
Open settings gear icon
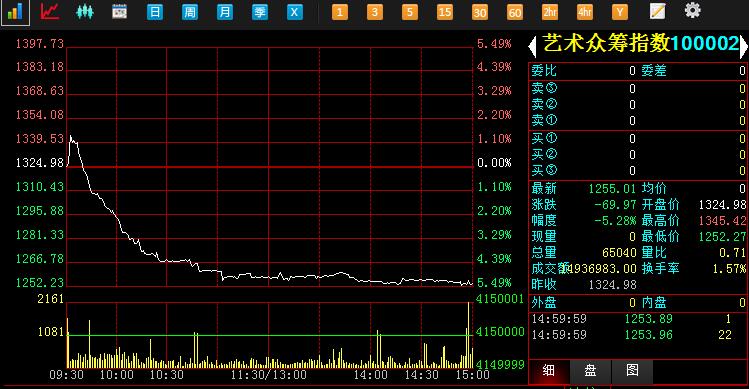692,11
